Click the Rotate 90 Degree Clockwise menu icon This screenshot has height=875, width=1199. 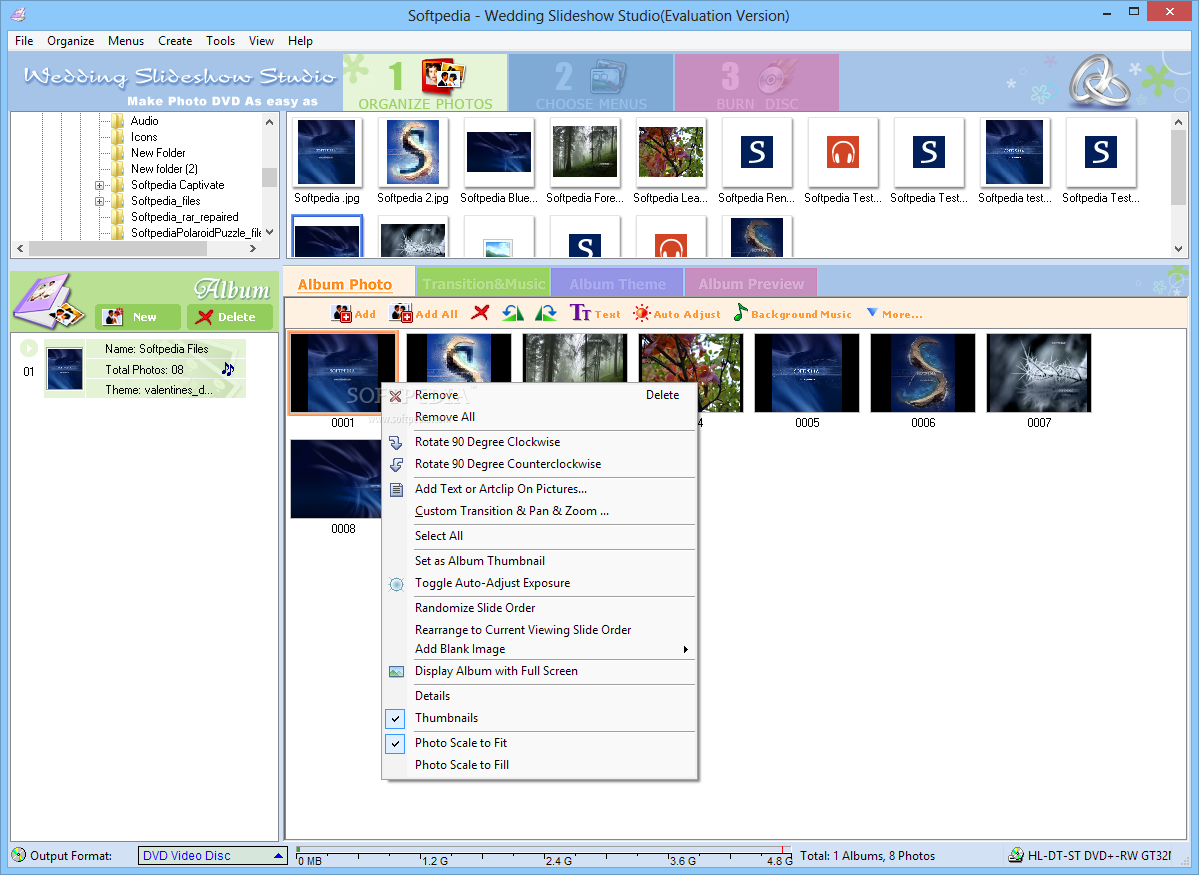pyautogui.click(x=396, y=443)
